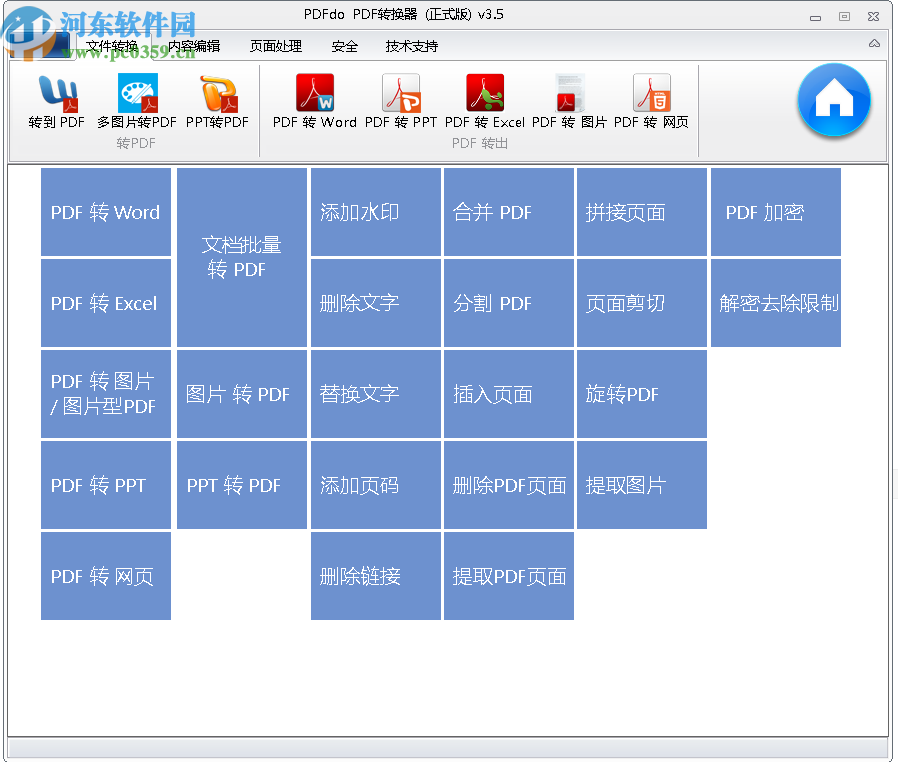Select the 提取图片 image extraction tile

pos(641,485)
